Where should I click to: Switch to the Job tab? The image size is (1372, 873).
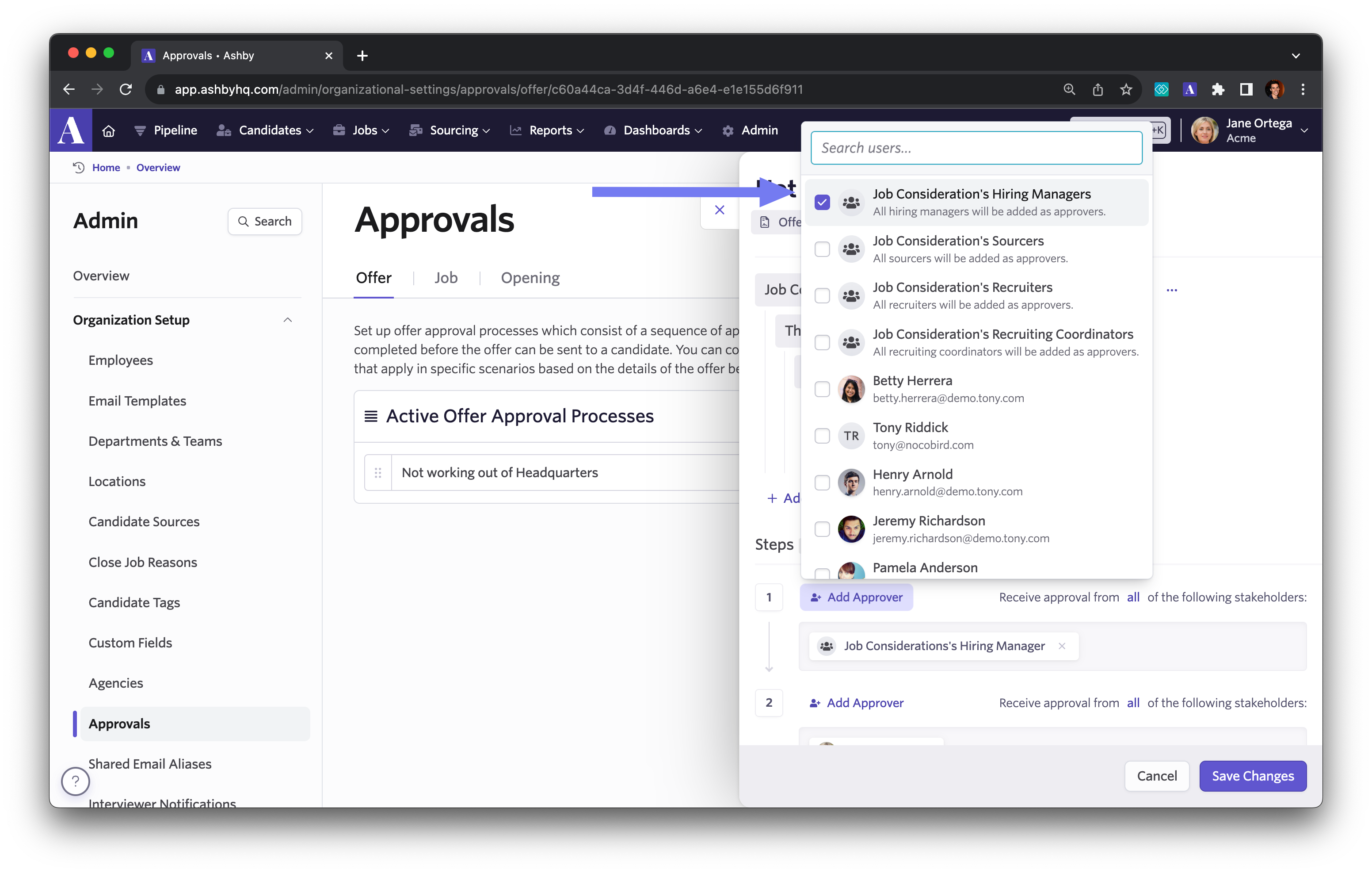[446, 278]
